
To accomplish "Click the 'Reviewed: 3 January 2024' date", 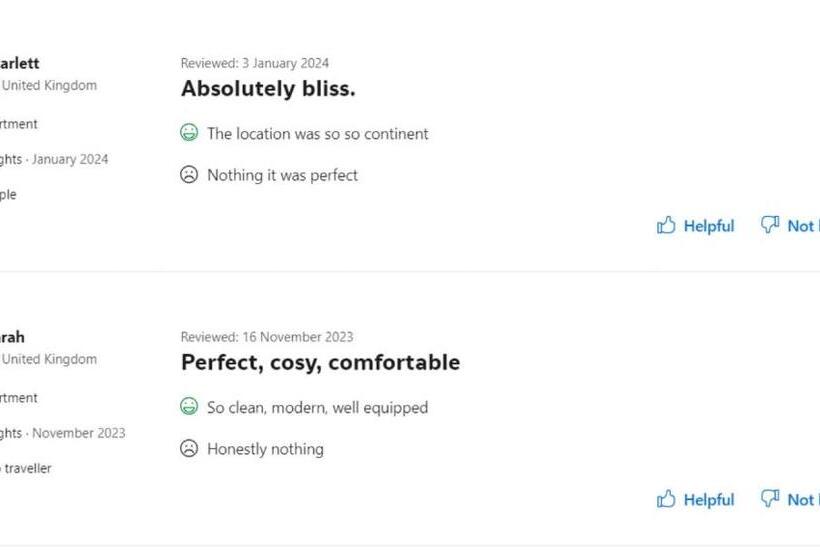I will click(254, 63).
